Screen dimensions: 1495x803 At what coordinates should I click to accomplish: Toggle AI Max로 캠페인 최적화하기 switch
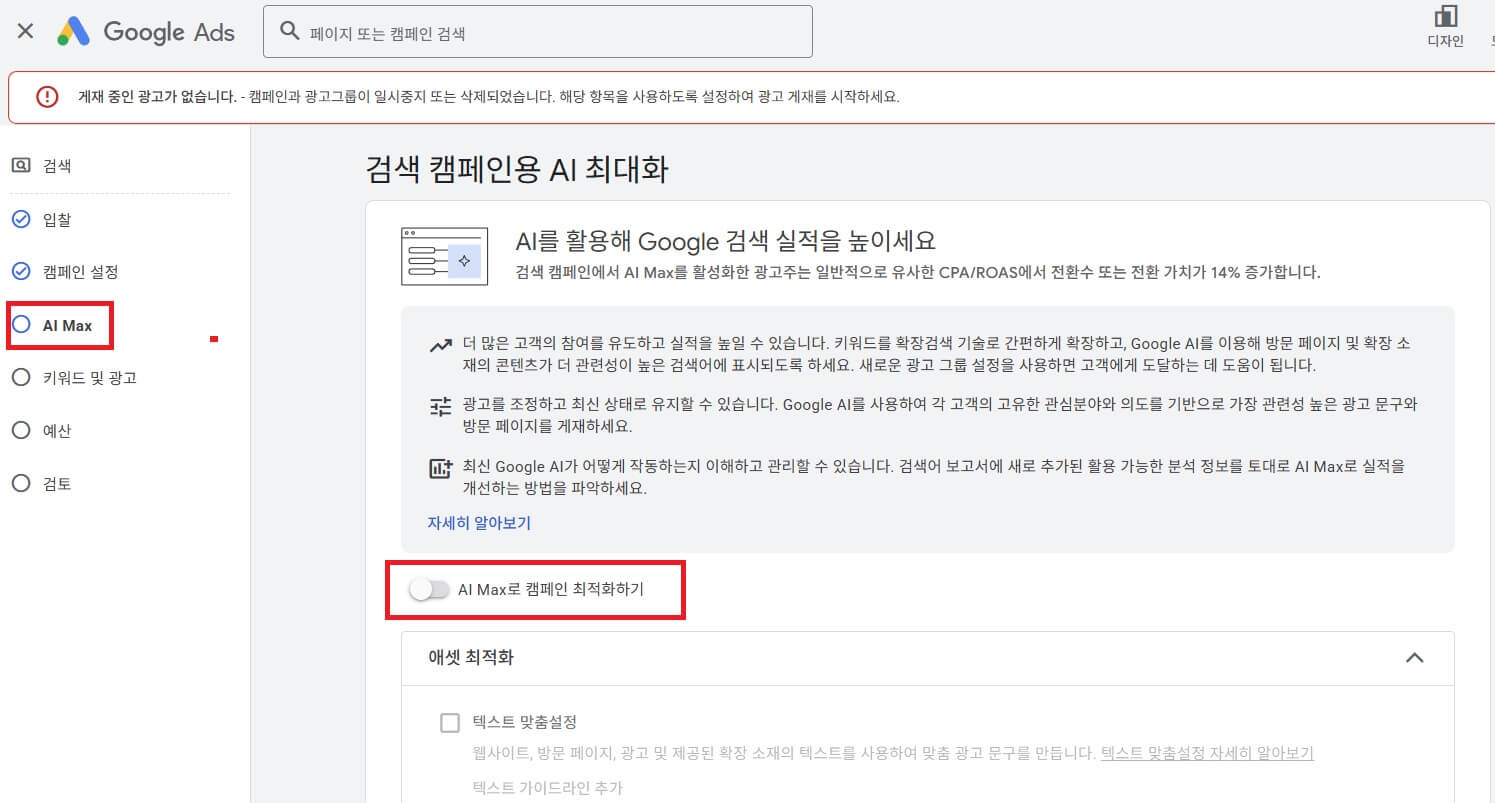click(430, 590)
